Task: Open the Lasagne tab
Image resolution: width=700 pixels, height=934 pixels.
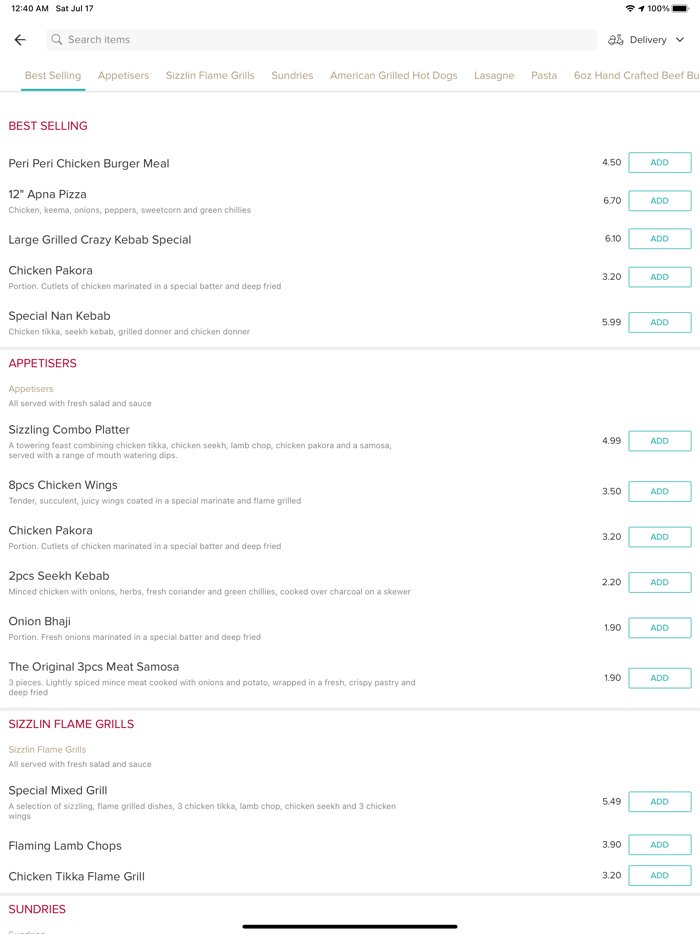Action: tap(494, 75)
